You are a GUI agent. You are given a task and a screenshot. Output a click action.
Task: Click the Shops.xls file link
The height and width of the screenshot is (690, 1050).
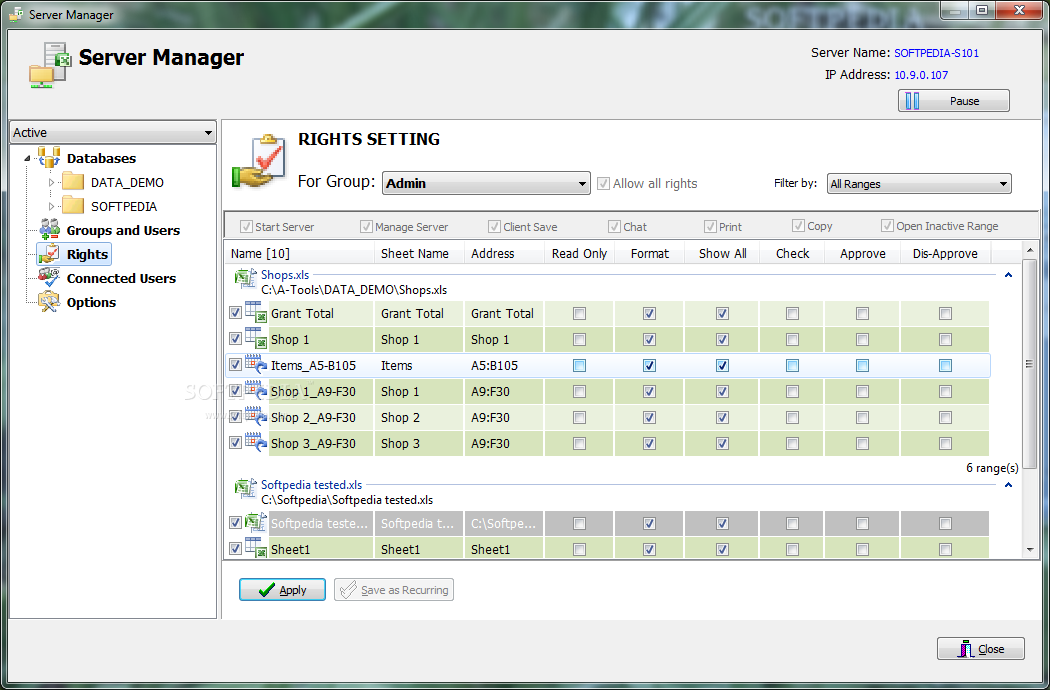tap(285, 275)
